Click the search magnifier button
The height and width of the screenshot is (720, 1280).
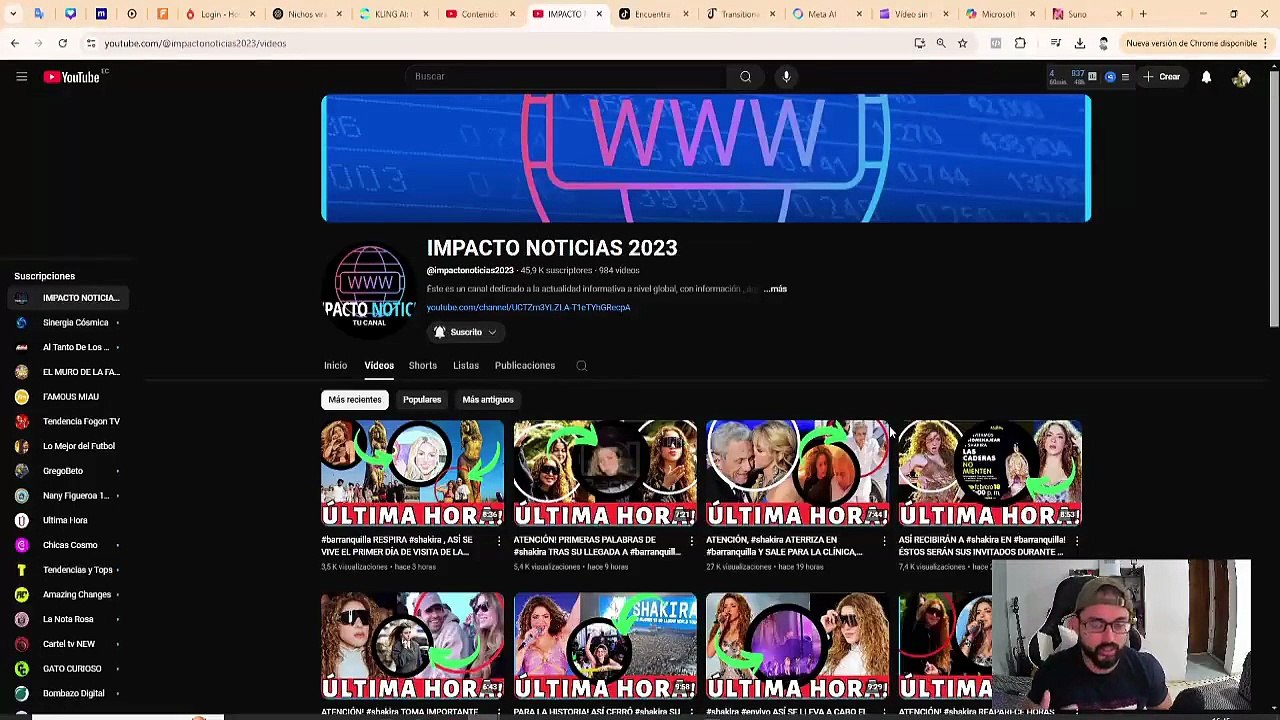745,76
